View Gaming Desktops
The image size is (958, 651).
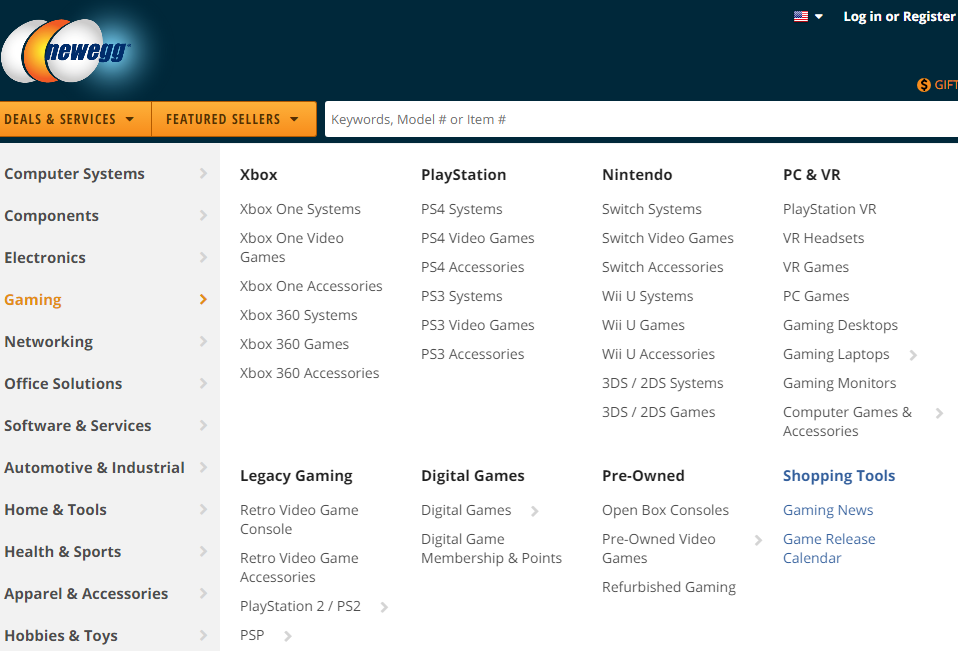tap(841, 325)
